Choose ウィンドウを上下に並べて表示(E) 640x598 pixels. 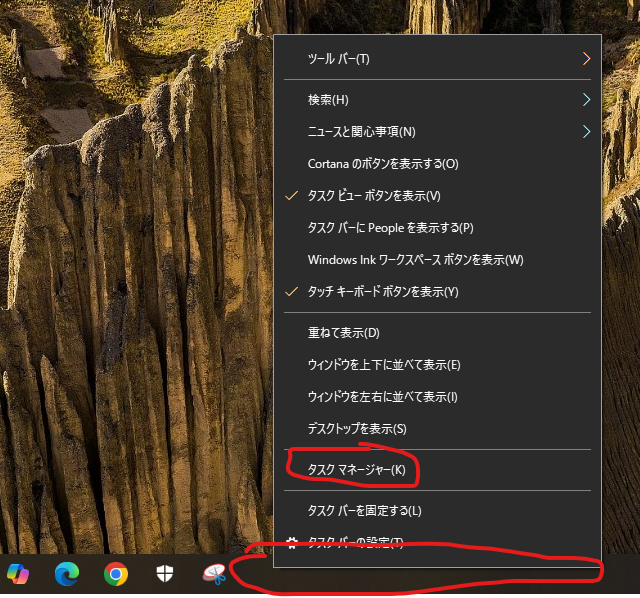(x=437, y=365)
